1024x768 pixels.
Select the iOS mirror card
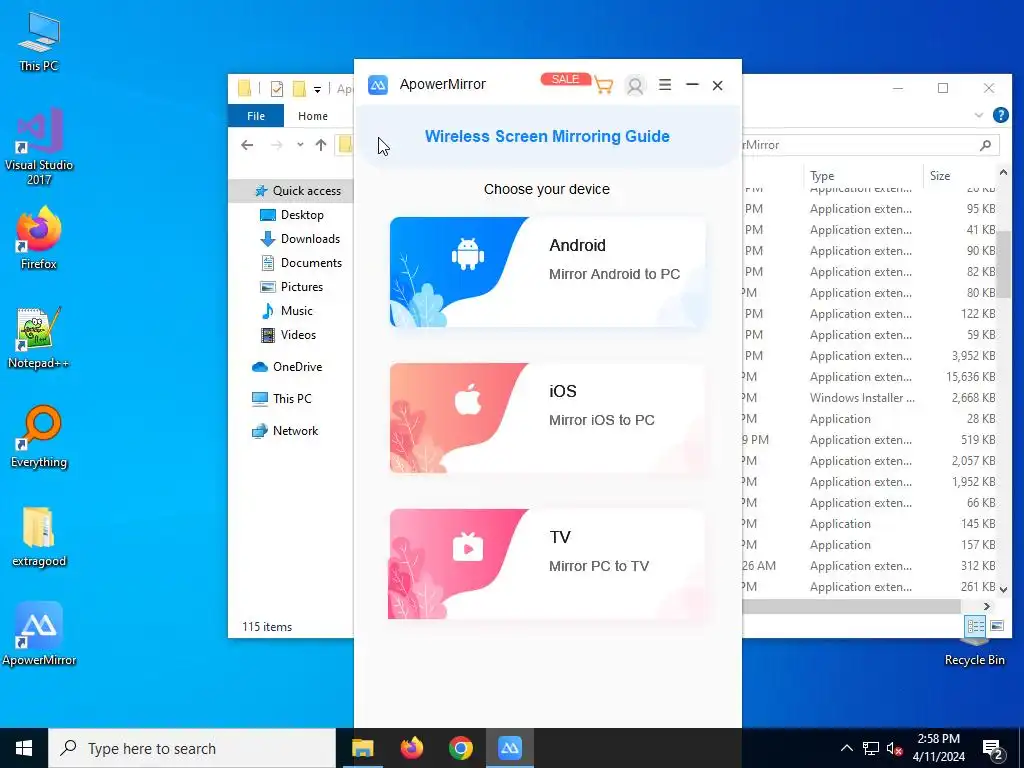tap(547, 418)
